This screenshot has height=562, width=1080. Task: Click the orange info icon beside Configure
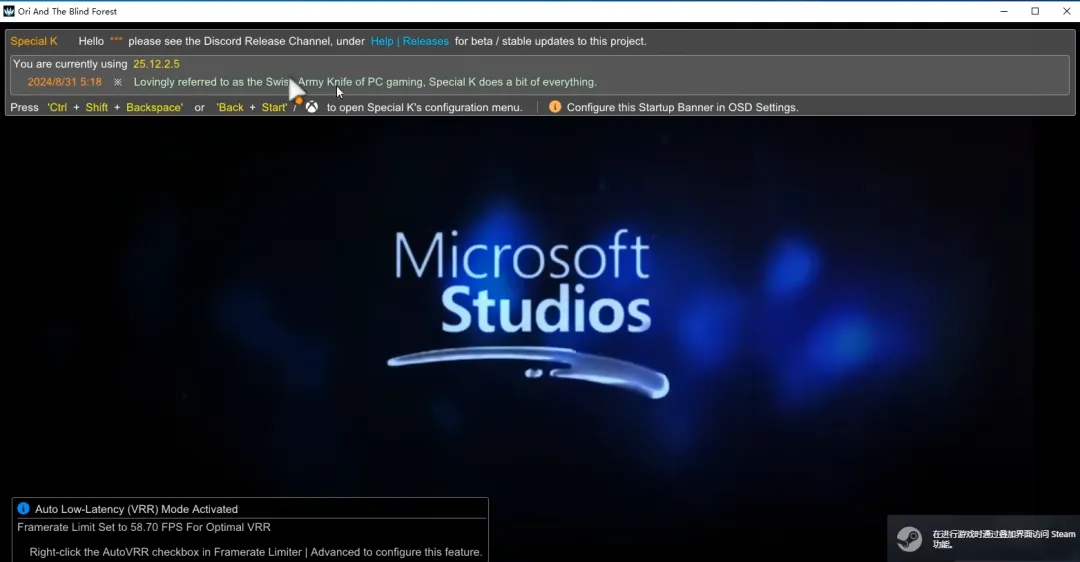click(x=554, y=107)
